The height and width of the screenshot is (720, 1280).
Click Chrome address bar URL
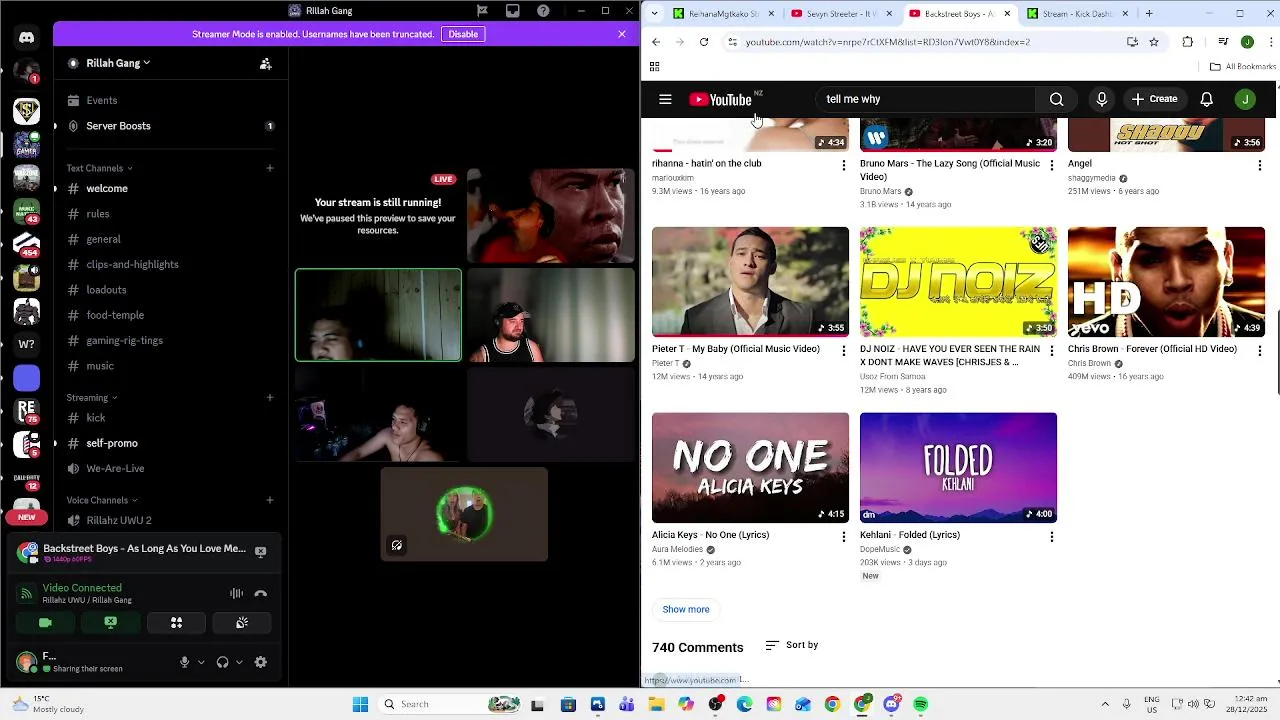pos(887,42)
